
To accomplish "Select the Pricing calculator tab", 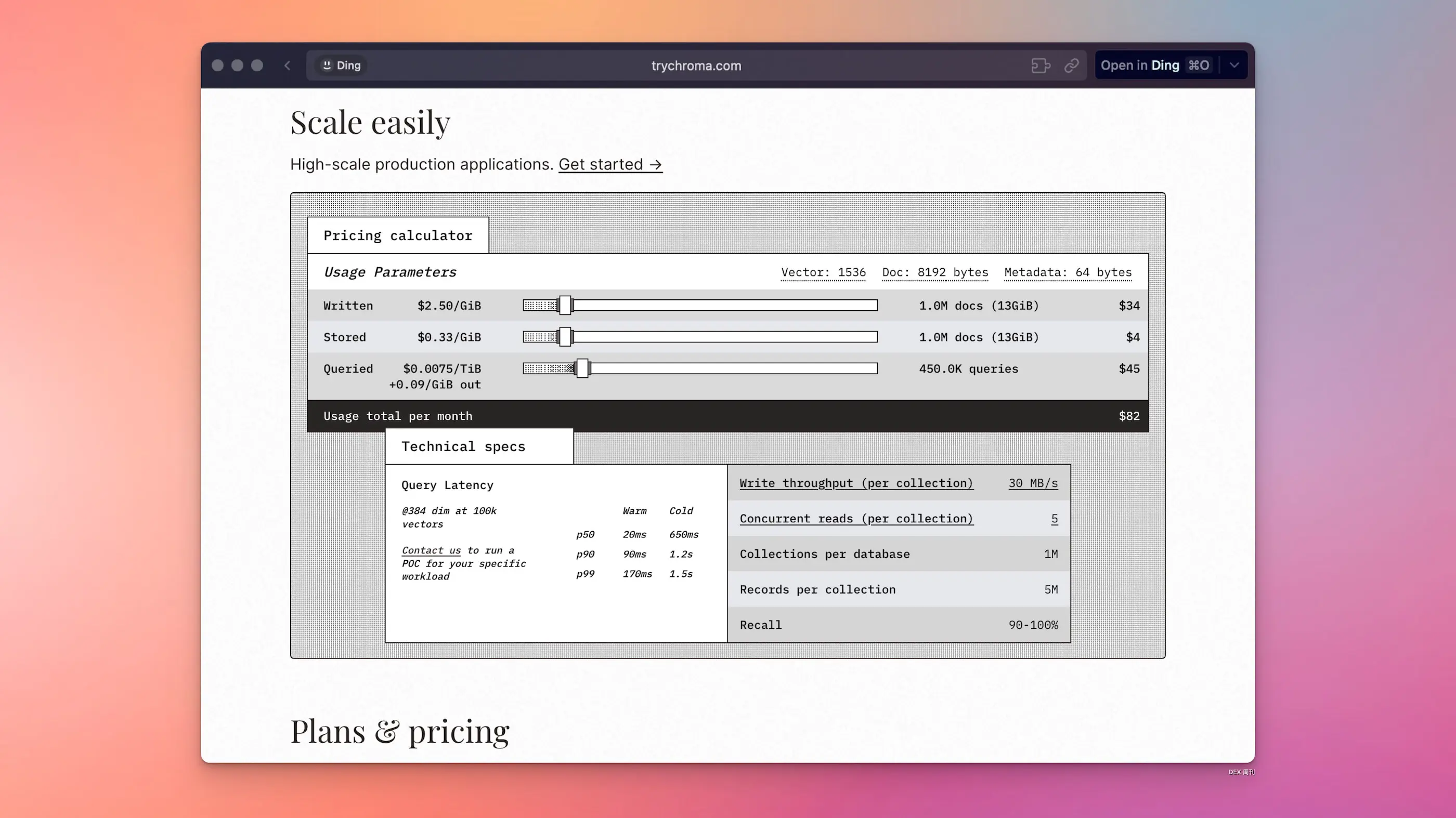I will click(x=397, y=235).
